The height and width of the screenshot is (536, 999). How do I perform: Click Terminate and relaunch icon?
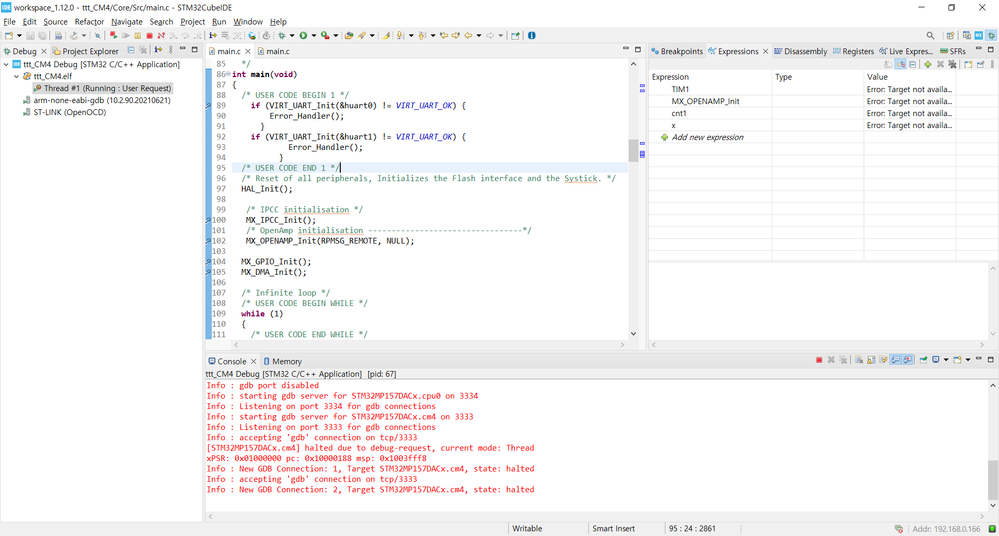point(113,35)
